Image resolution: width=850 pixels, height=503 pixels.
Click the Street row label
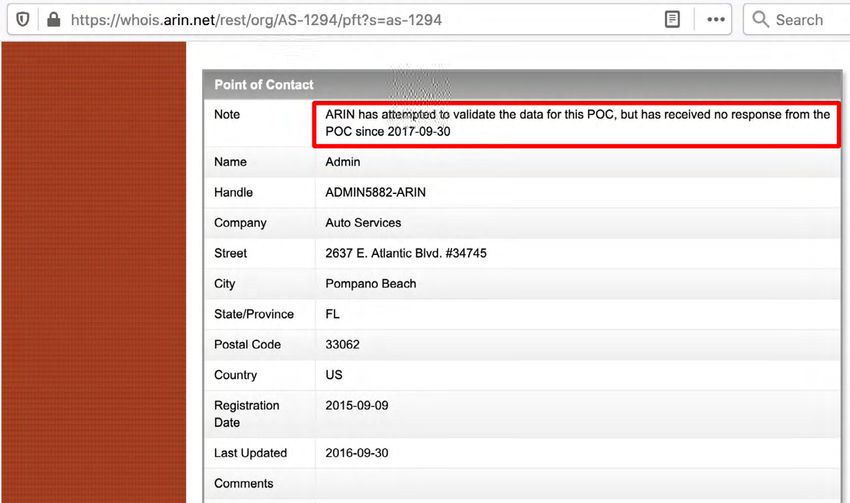coord(230,253)
